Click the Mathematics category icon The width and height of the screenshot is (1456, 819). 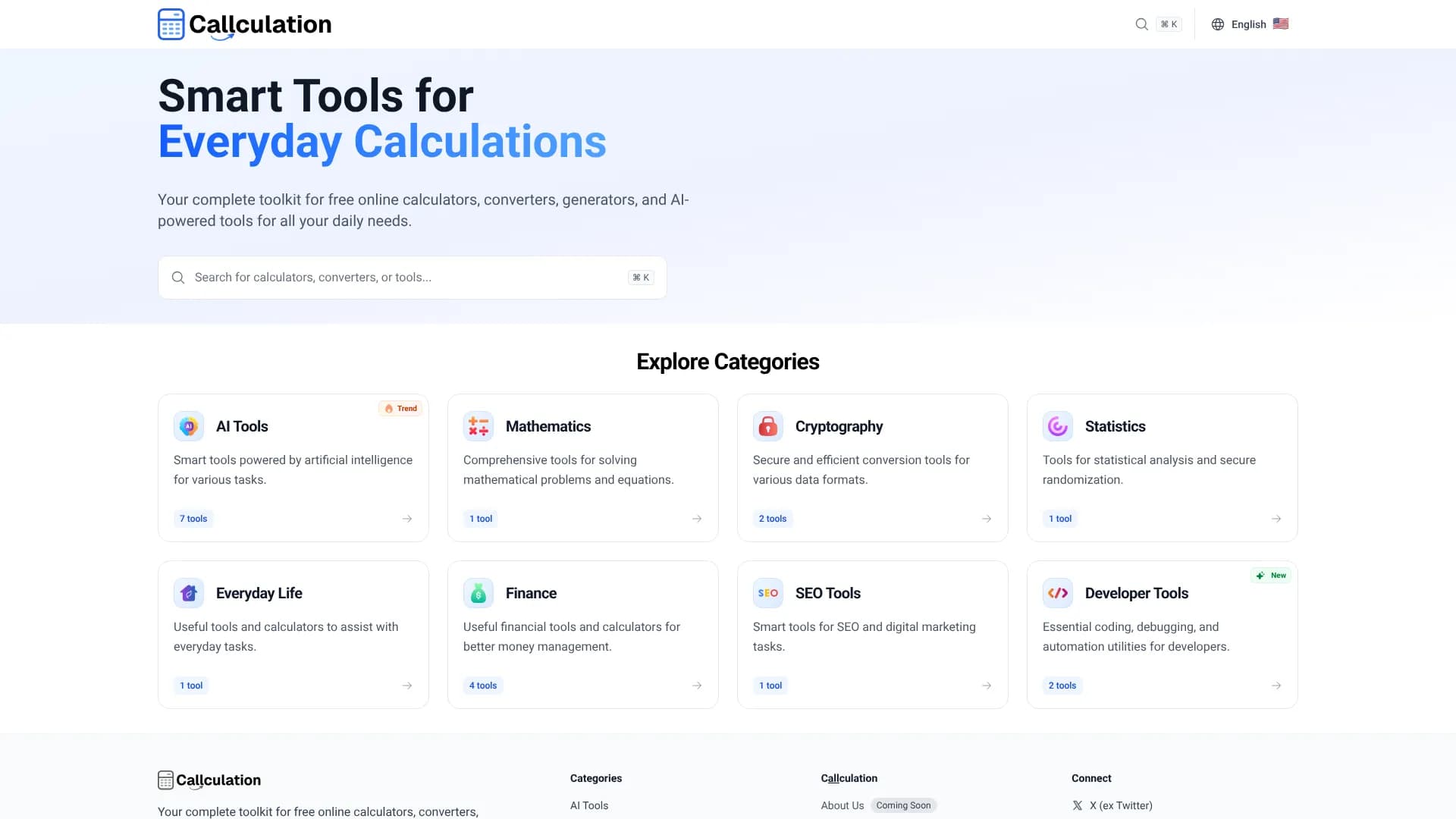click(479, 426)
